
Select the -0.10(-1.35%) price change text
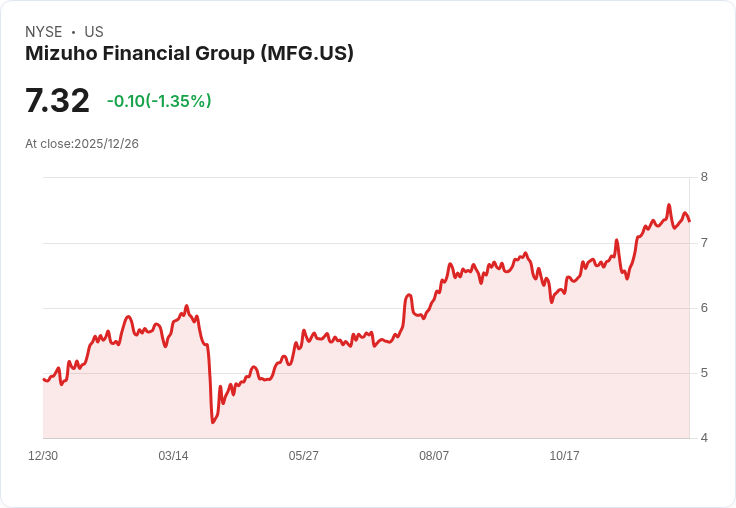pyautogui.click(x=159, y=101)
